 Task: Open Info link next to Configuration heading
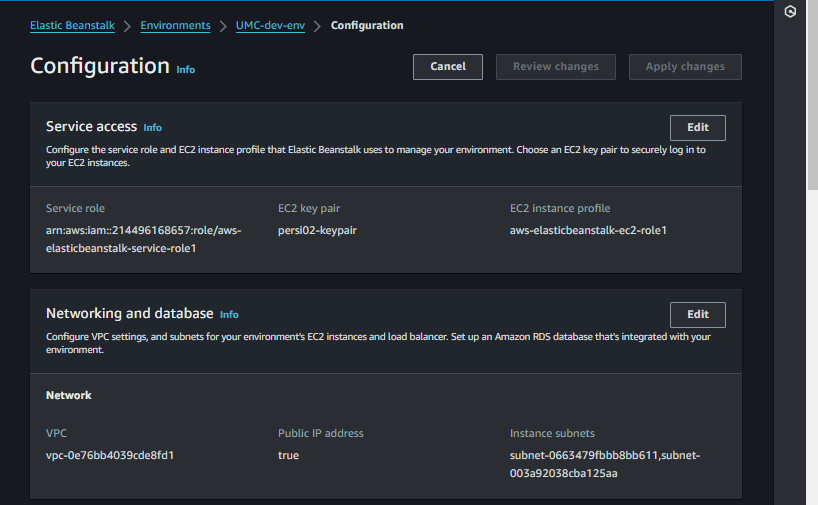coord(186,69)
